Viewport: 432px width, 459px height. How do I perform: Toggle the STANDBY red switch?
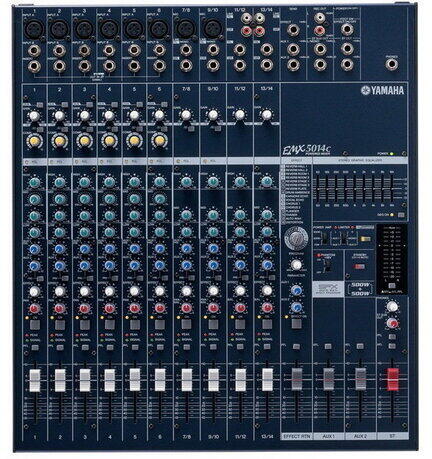click(360, 267)
